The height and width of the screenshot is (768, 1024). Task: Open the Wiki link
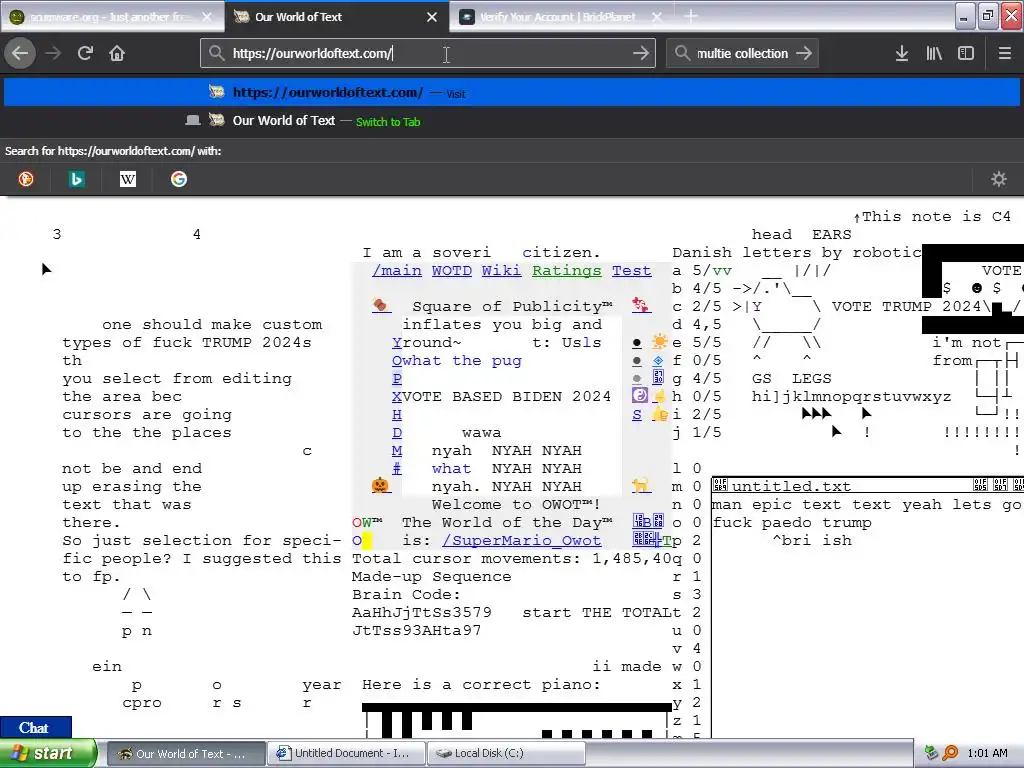click(x=502, y=270)
